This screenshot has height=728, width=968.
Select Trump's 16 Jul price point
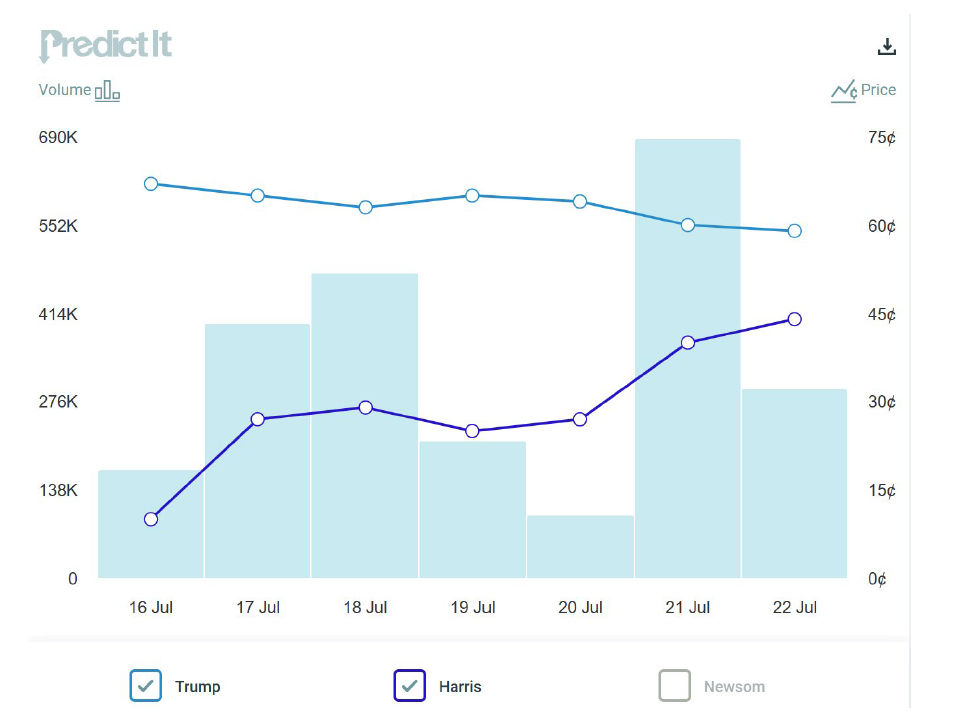pyautogui.click(x=151, y=184)
